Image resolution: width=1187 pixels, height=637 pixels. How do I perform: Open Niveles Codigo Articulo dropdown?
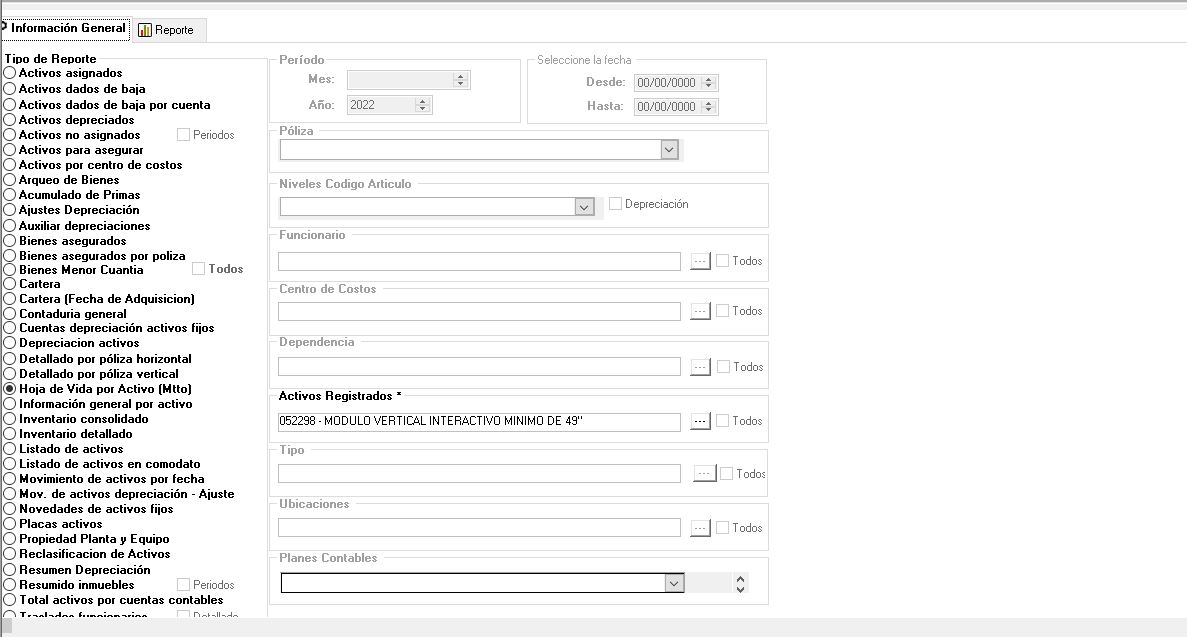584,206
